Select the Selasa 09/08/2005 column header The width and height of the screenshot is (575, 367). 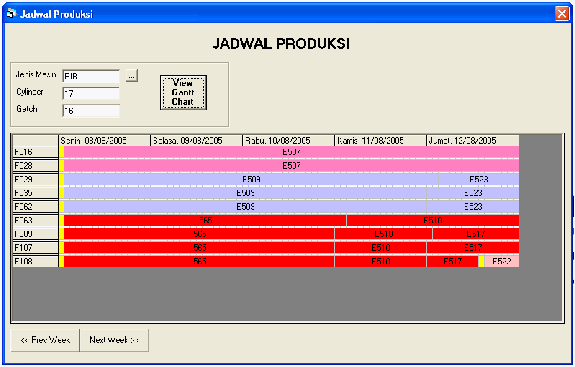[x=197, y=140]
